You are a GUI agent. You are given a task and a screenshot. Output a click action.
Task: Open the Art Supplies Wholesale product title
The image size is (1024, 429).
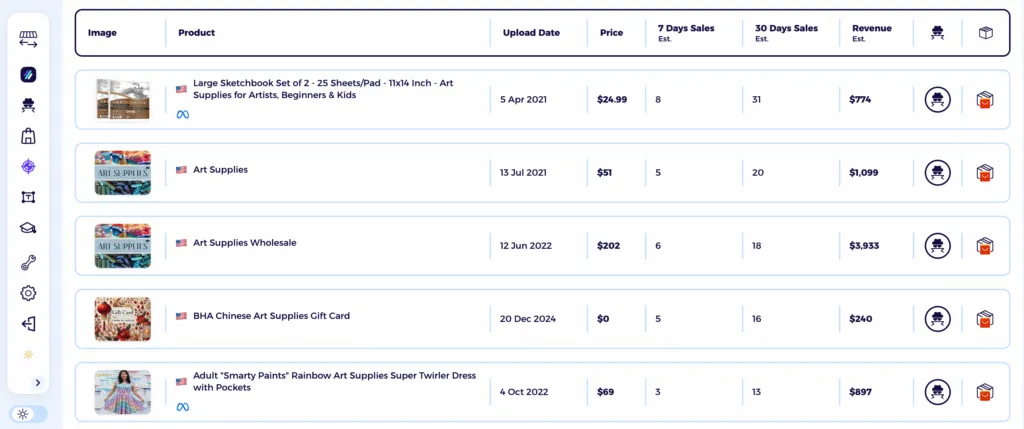click(x=244, y=243)
